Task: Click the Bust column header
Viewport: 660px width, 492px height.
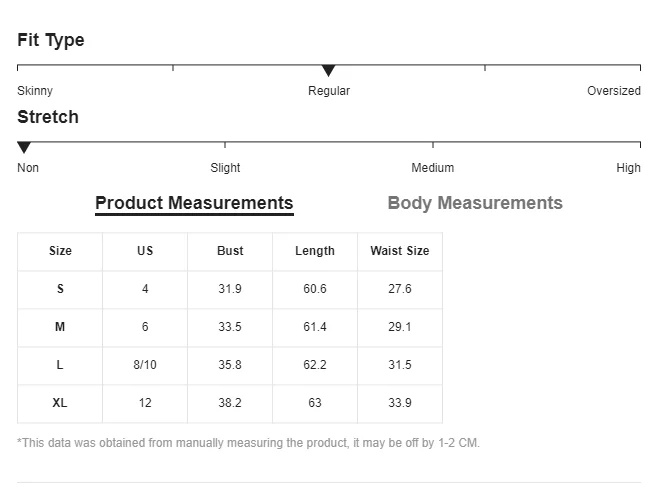Action: pos(230,251)
